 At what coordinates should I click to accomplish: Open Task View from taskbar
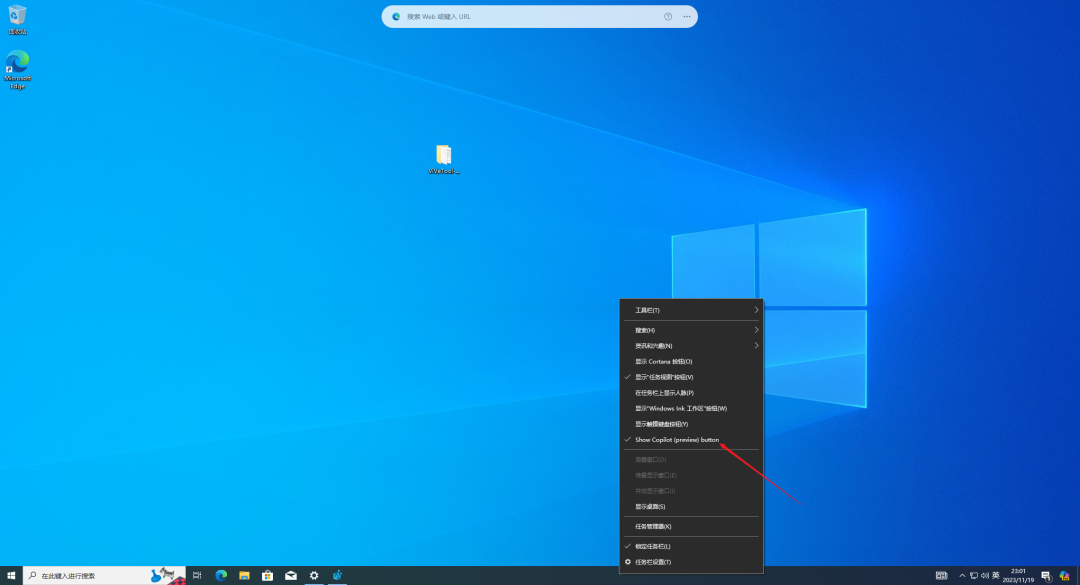coord(197,575)
